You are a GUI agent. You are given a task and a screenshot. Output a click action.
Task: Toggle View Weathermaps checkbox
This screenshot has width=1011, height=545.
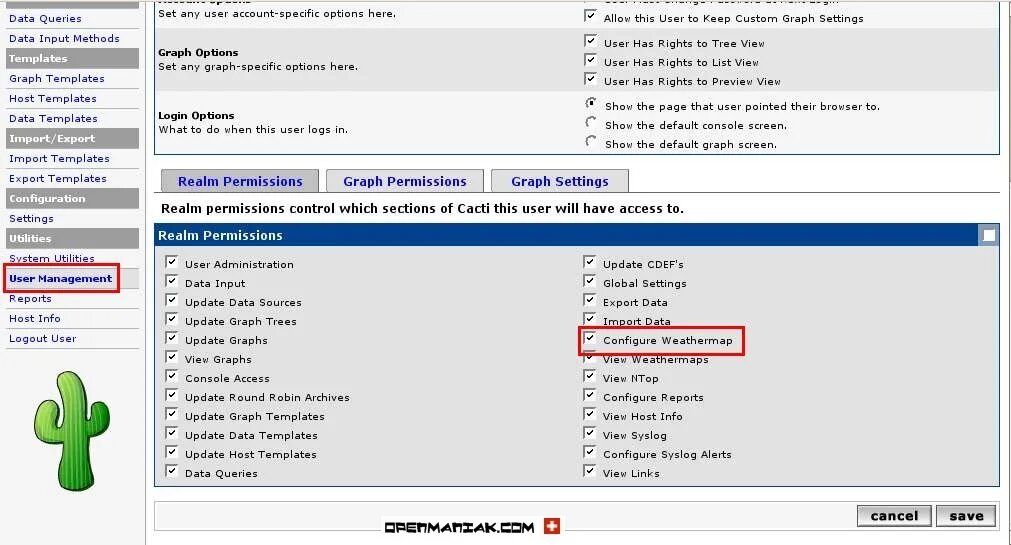[589, 357]
